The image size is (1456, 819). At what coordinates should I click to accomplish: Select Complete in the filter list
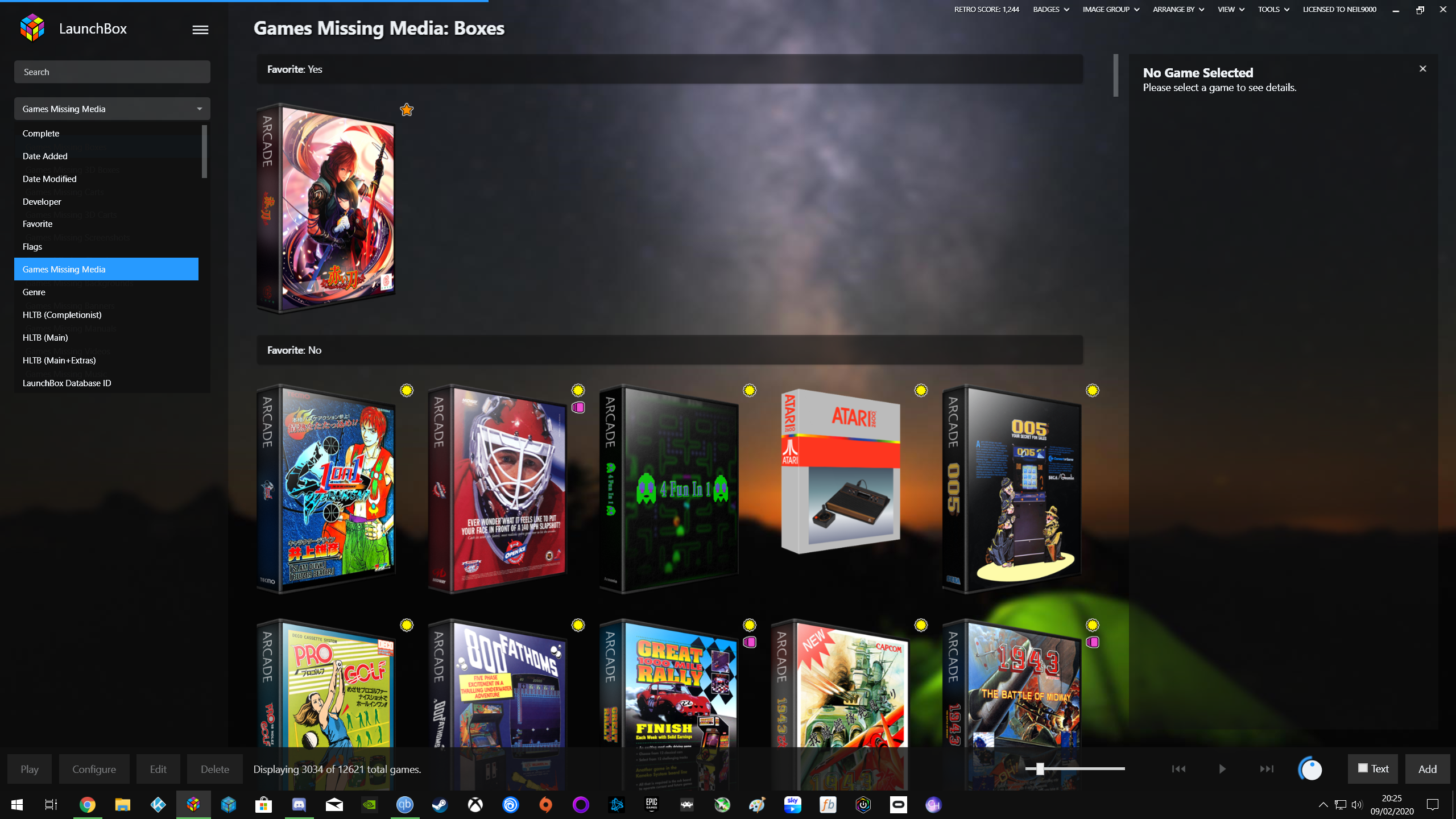click(x=106, y=133)
